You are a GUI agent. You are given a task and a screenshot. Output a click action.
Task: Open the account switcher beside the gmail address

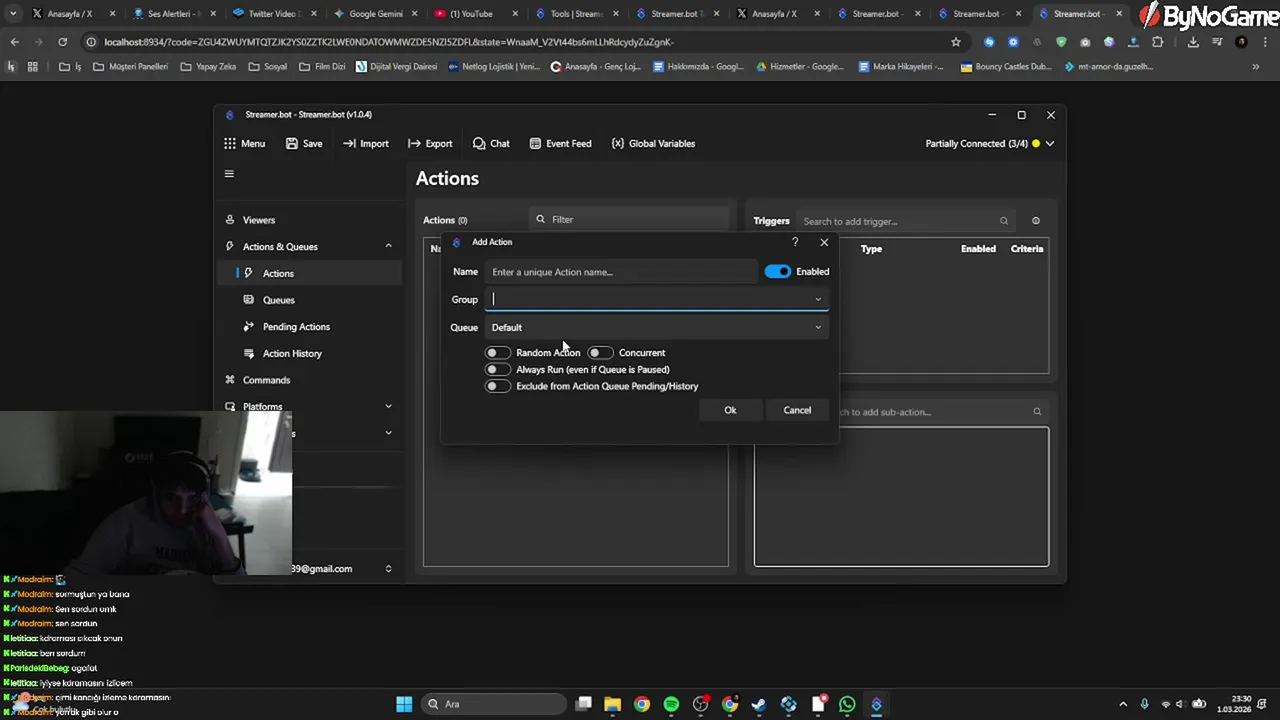pos(389,569)
